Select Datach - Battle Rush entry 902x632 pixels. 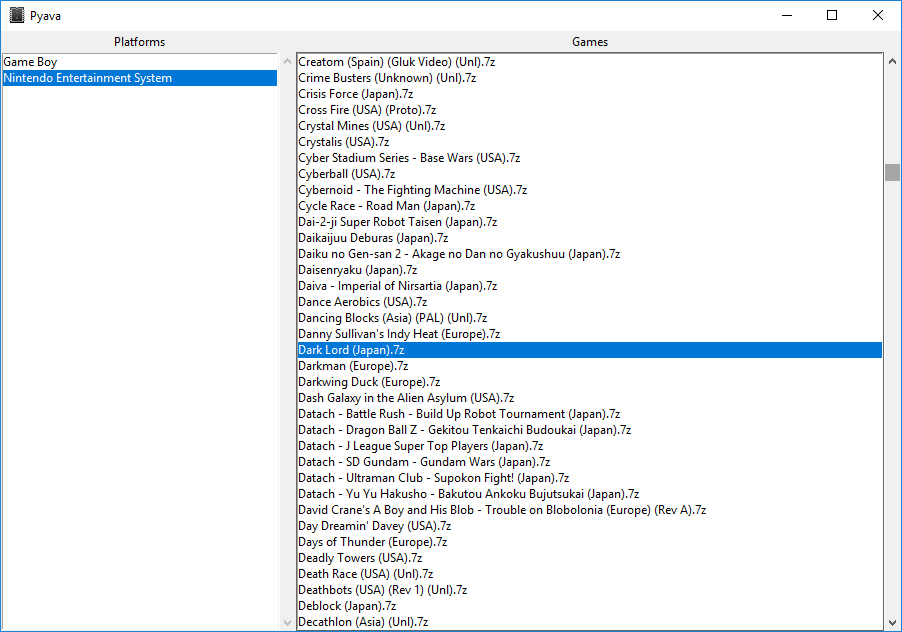pos(590,414)
